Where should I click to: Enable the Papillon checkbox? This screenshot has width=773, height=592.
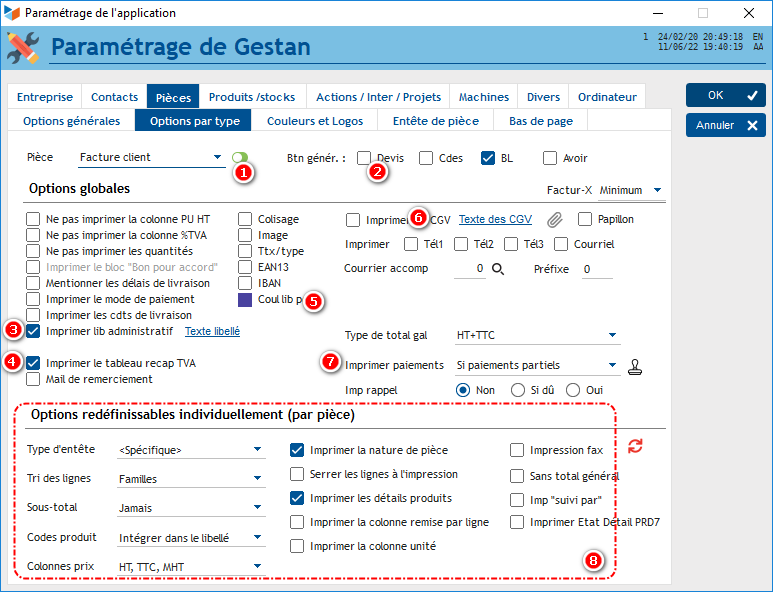(585, 219)
